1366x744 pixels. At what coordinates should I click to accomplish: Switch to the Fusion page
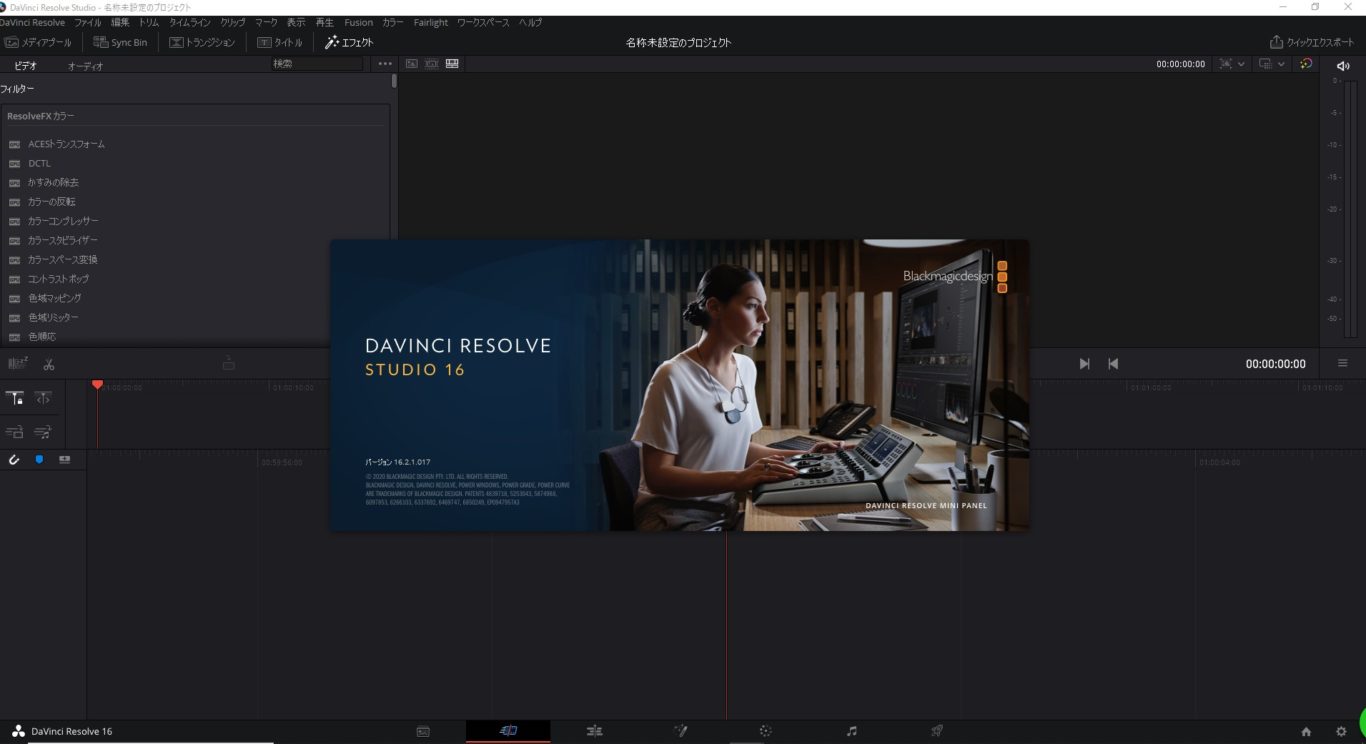point(680,731)
